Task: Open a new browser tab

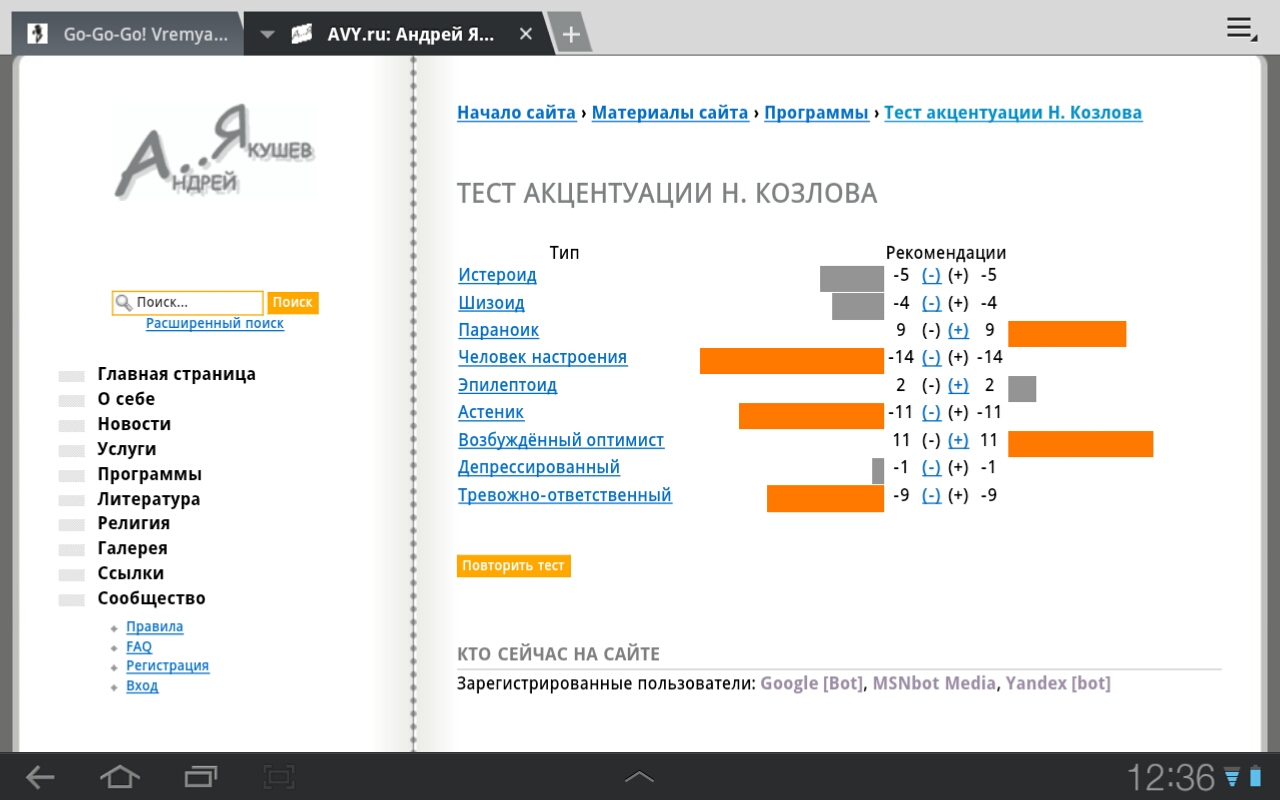Action: pyautogui.click(x=570, y=34)
